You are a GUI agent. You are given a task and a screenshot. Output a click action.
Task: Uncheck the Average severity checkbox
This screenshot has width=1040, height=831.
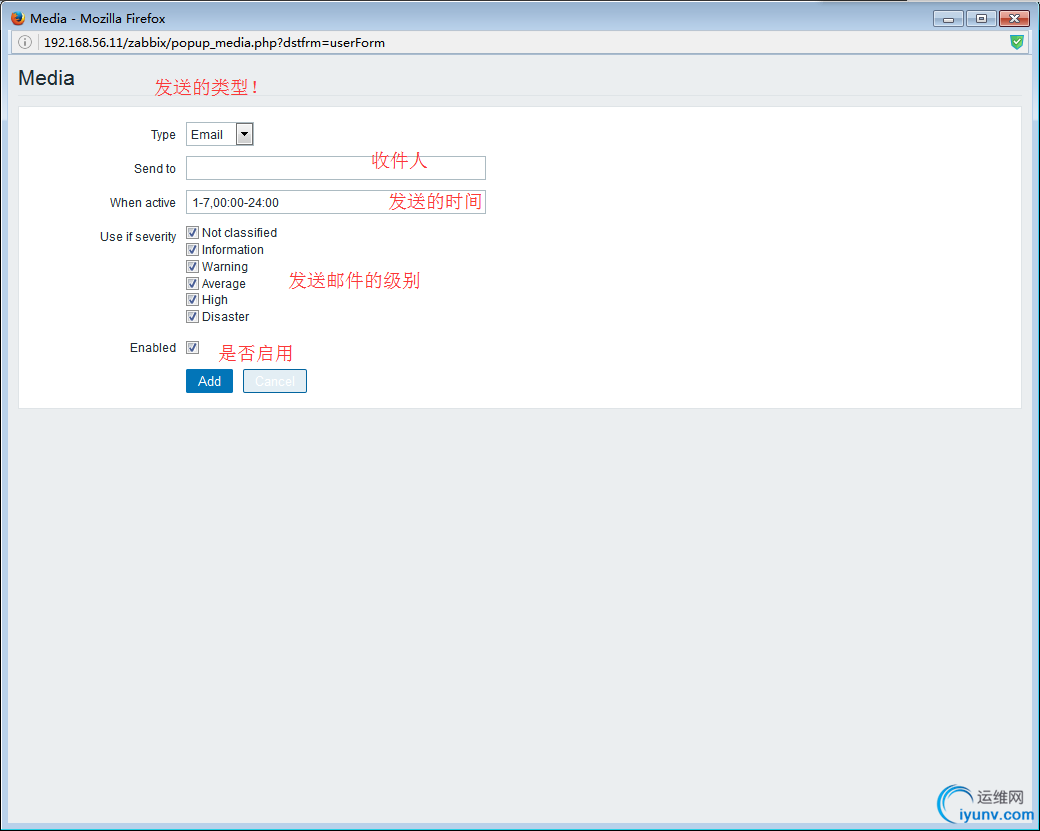(192, 284)
